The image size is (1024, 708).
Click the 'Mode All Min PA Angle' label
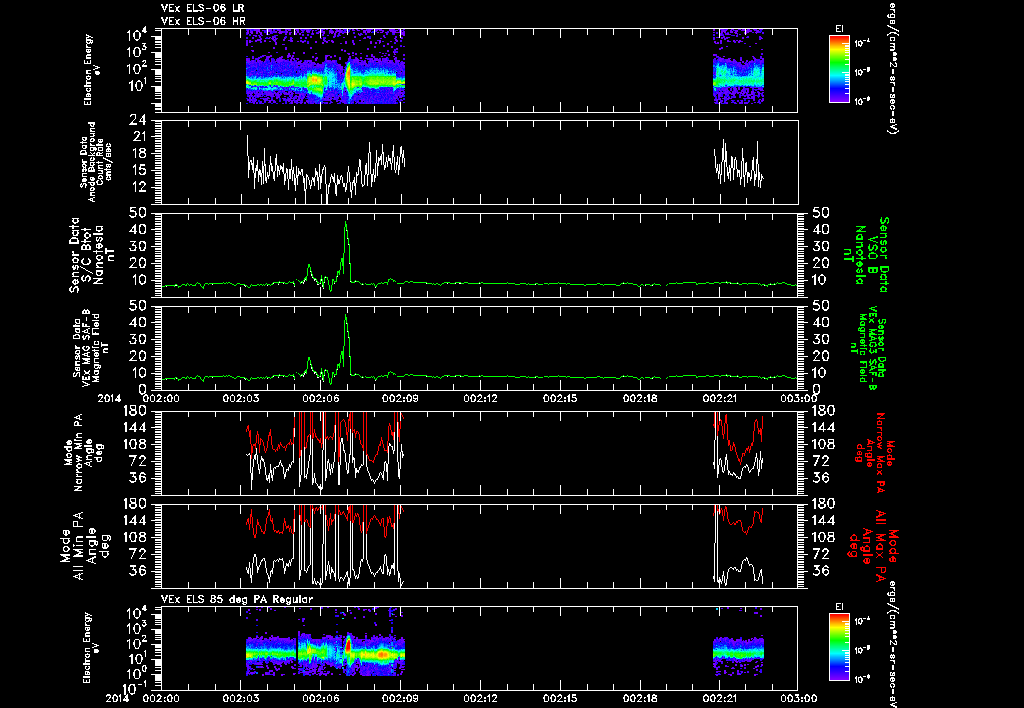86,545
